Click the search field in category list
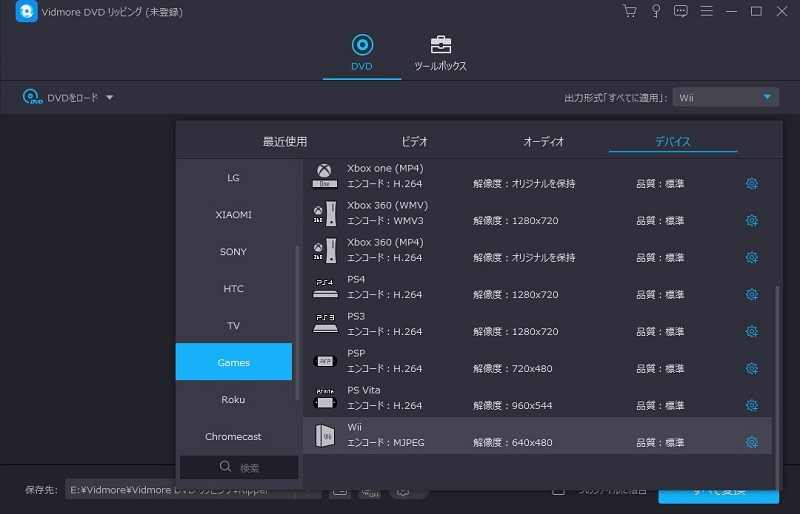 coord(239,467)
